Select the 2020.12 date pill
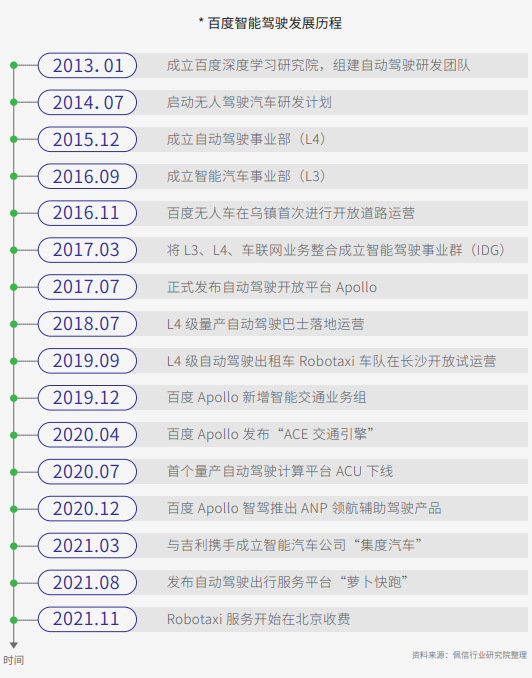Image resolution: width=532 pixels, height=678 pixels. (x=87, y=508)
